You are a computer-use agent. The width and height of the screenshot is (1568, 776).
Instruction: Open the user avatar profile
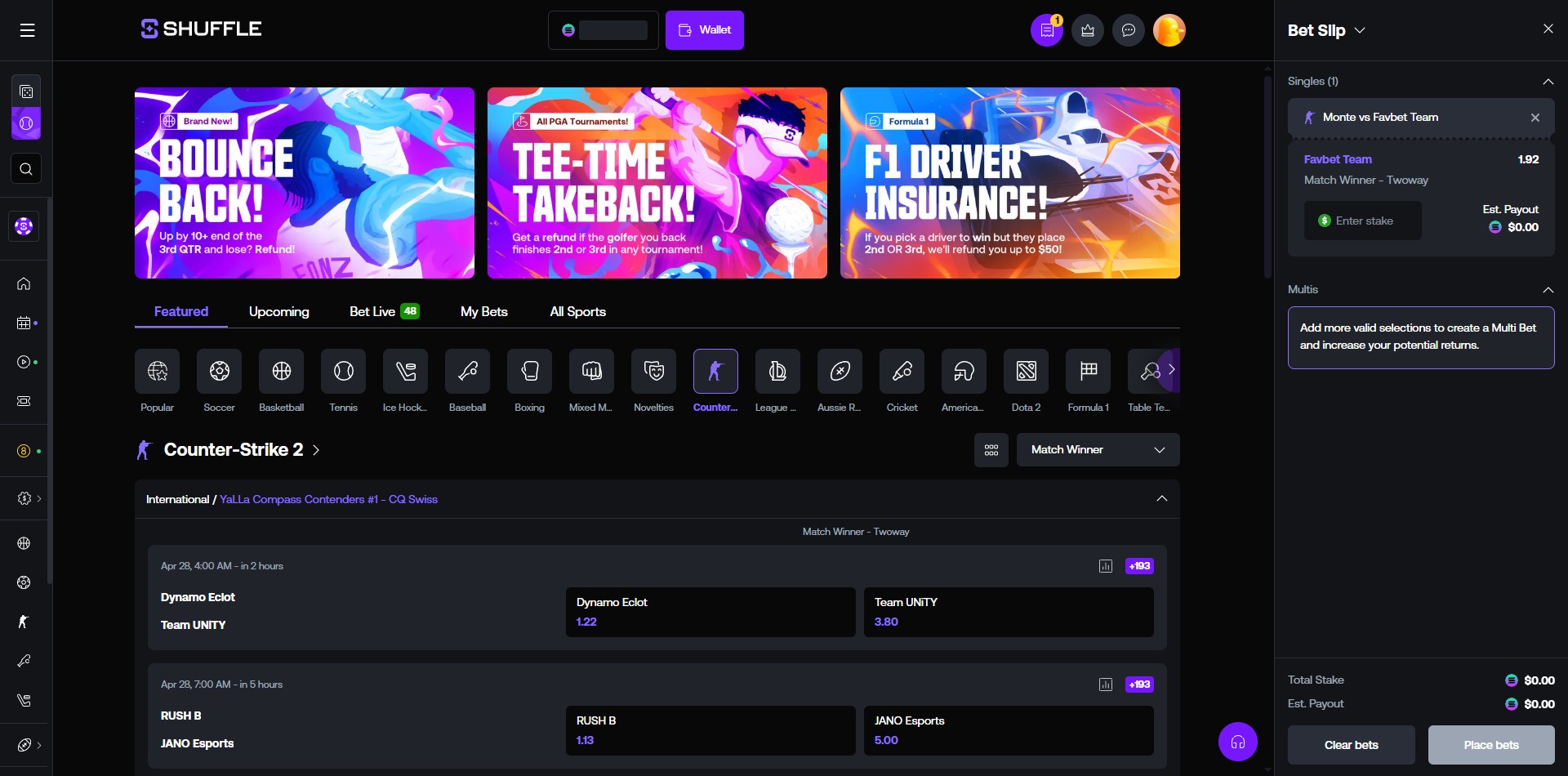click(x=1169, y=30)
